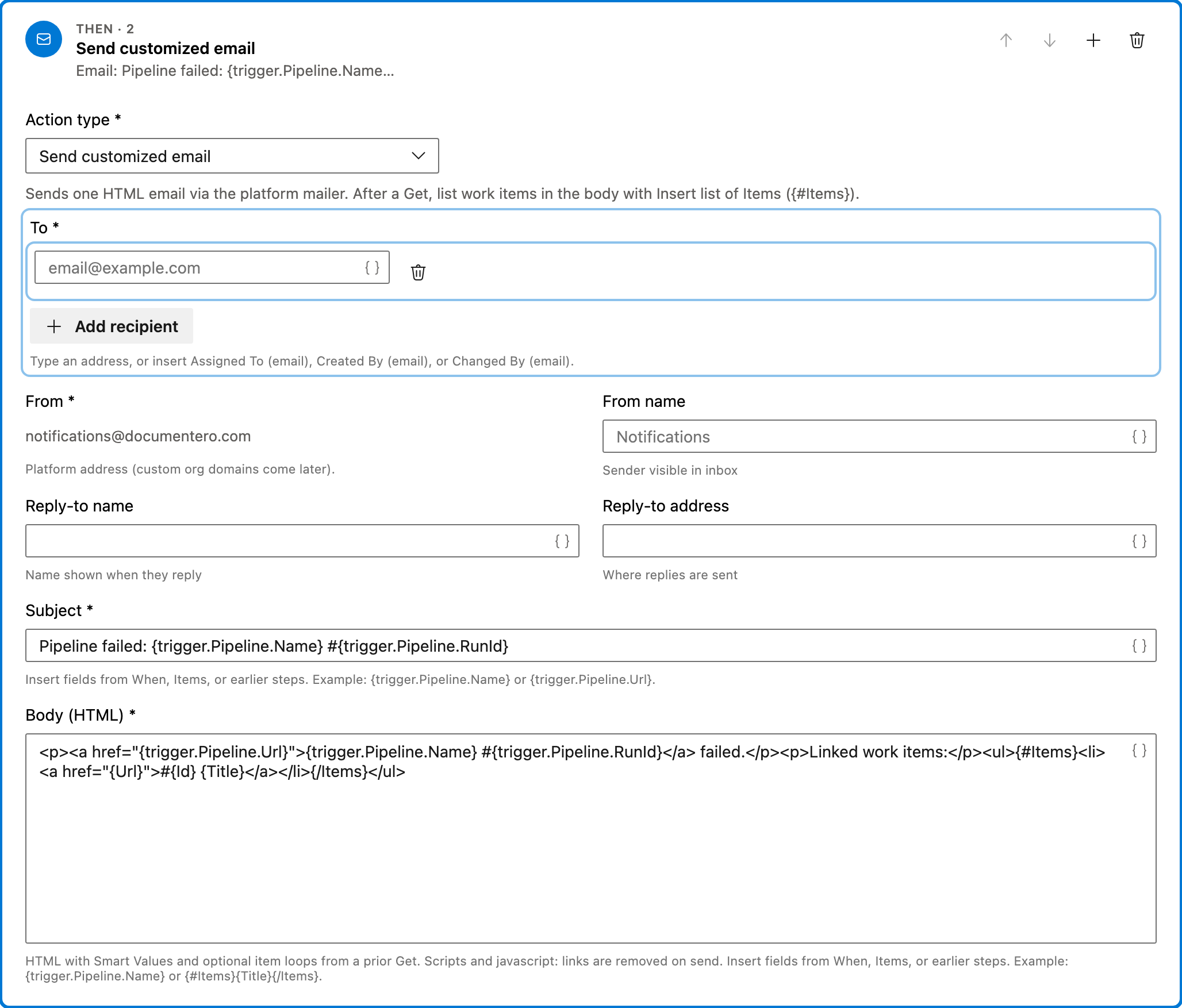The image size is (1182, 1008).
Task: Click the blue envelope step icon
Action: (44, 39)
